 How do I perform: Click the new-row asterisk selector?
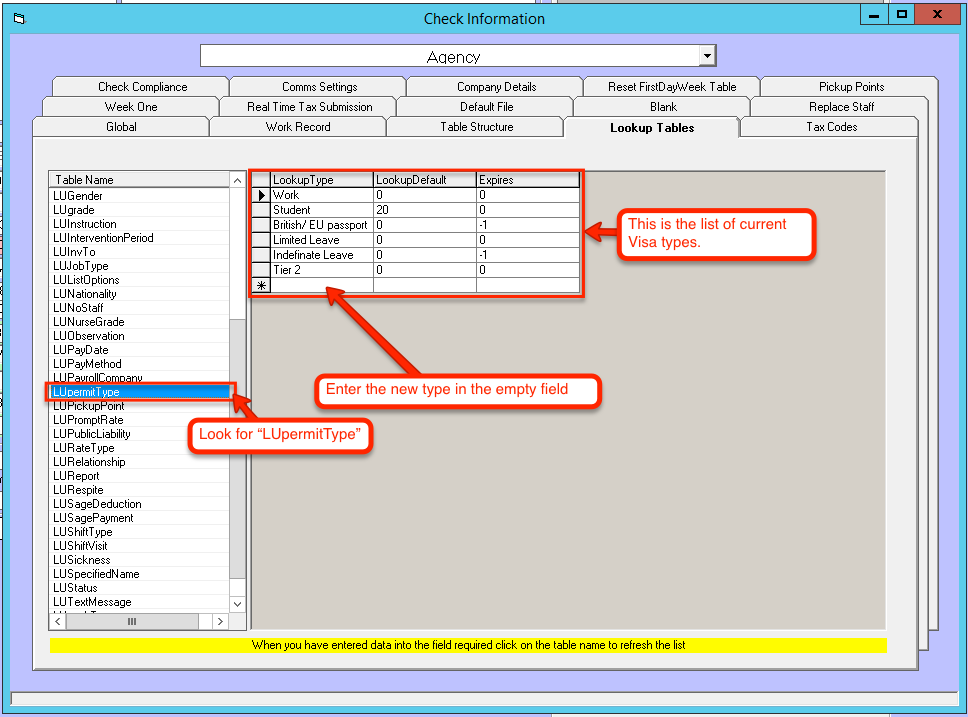point(260,285)
